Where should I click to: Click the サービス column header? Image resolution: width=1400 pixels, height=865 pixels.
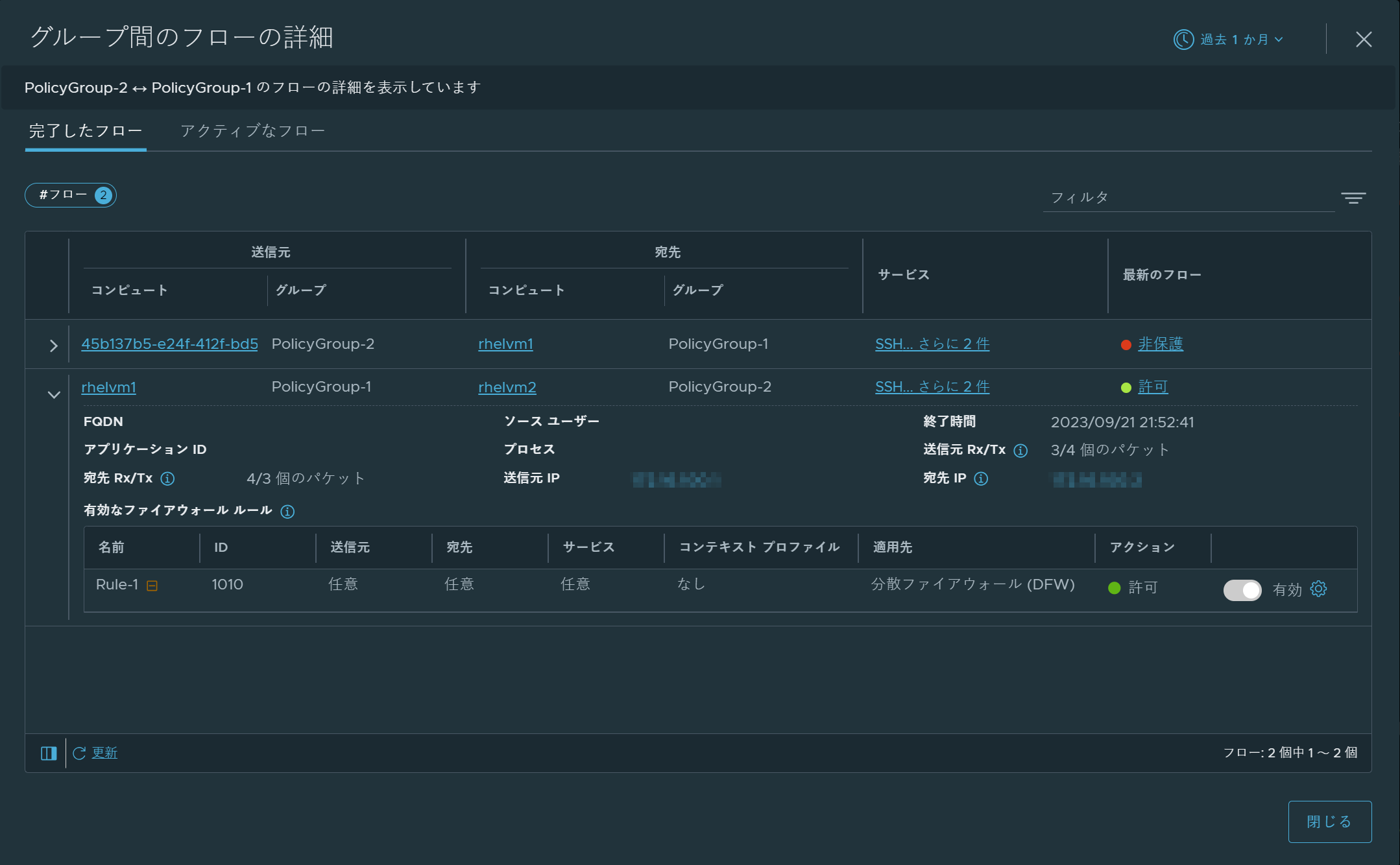904,275
